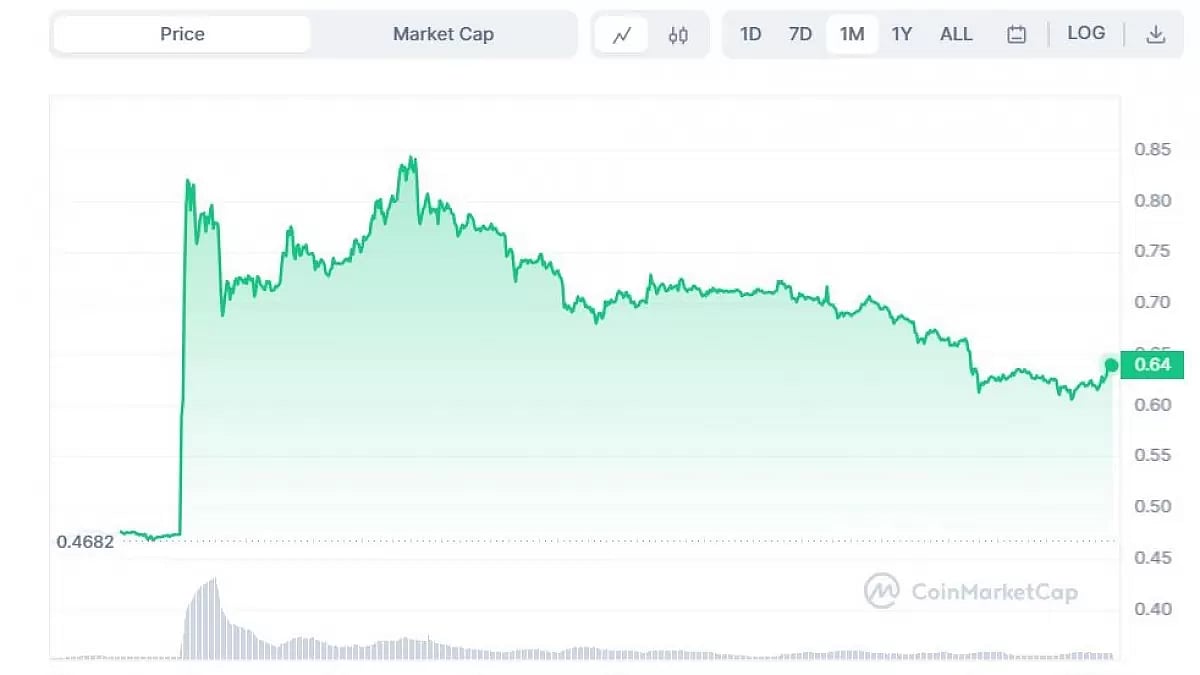
Task: Switch to line chart view
Action: [x=622, y=33]
